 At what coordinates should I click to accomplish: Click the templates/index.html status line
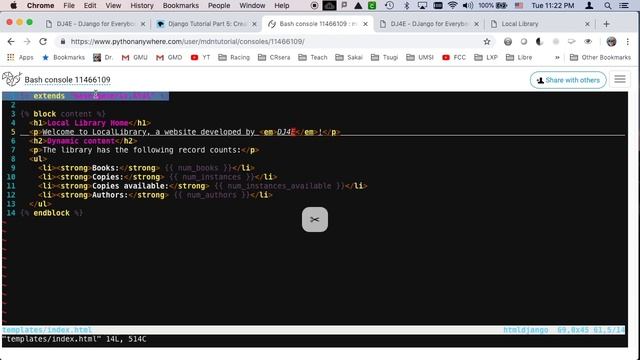click(x=313, y=330)
